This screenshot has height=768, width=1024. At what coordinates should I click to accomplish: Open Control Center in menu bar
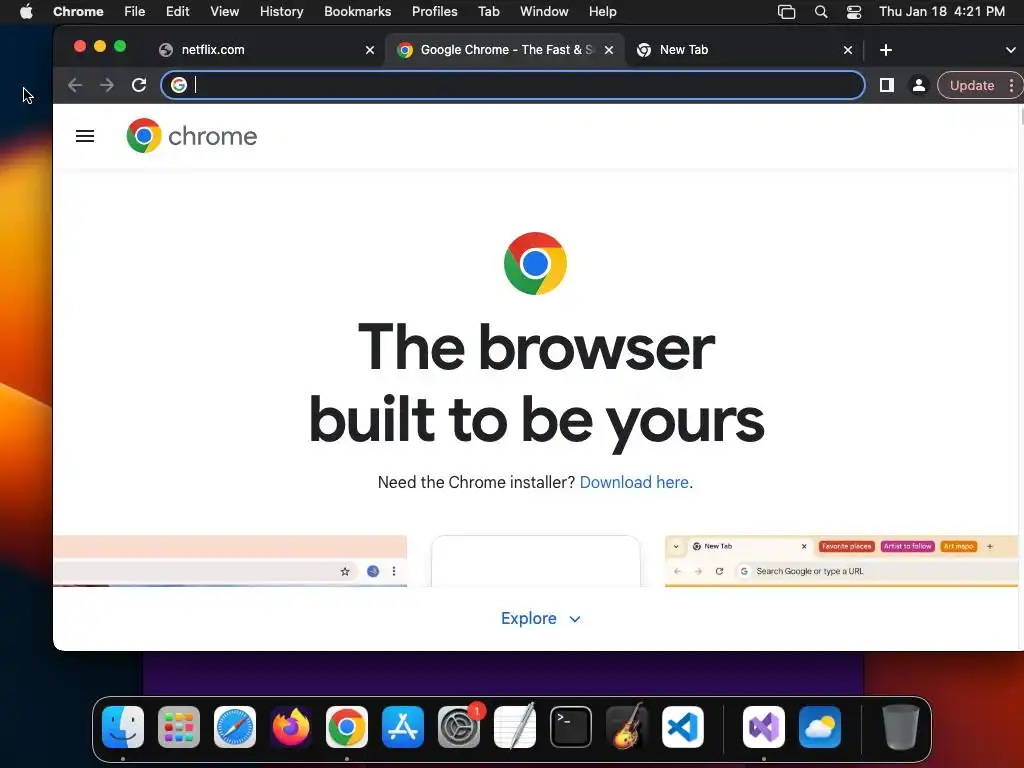click(x=854, y=12)
